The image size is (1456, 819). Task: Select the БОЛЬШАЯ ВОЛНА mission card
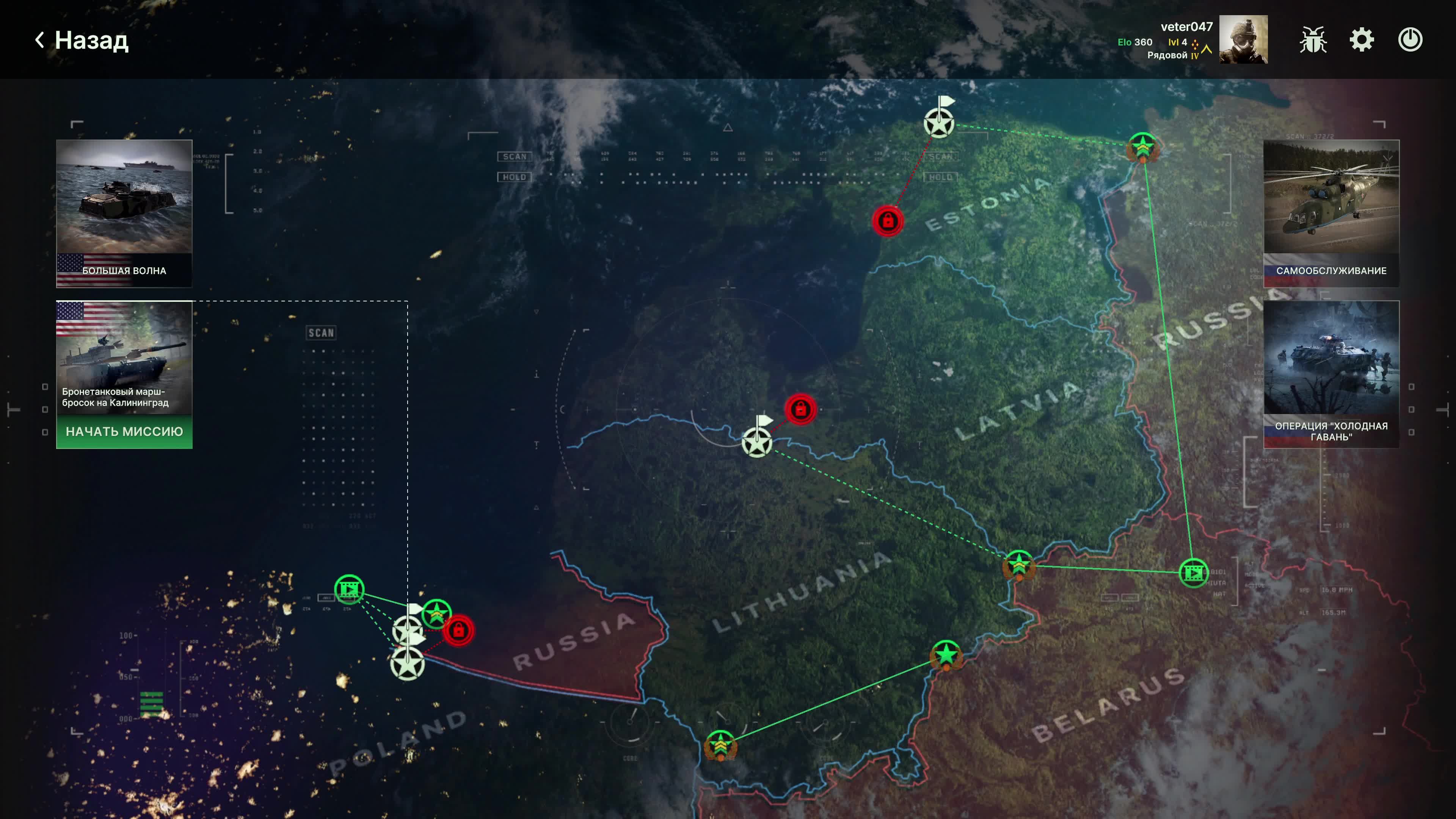[124, 213]
